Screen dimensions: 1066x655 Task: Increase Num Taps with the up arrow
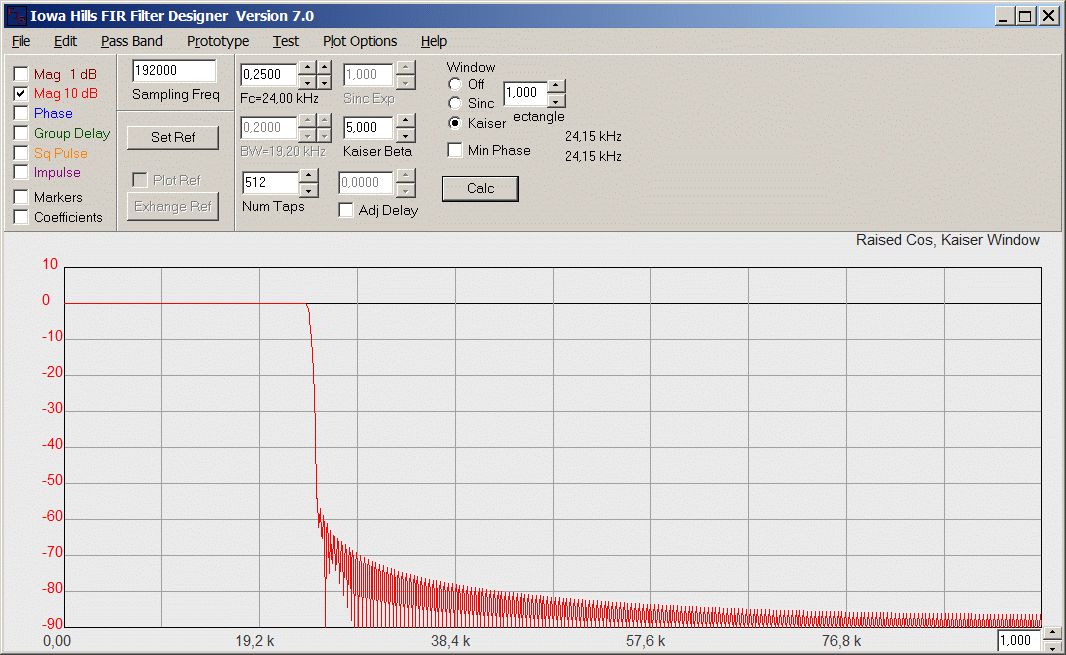309,177
